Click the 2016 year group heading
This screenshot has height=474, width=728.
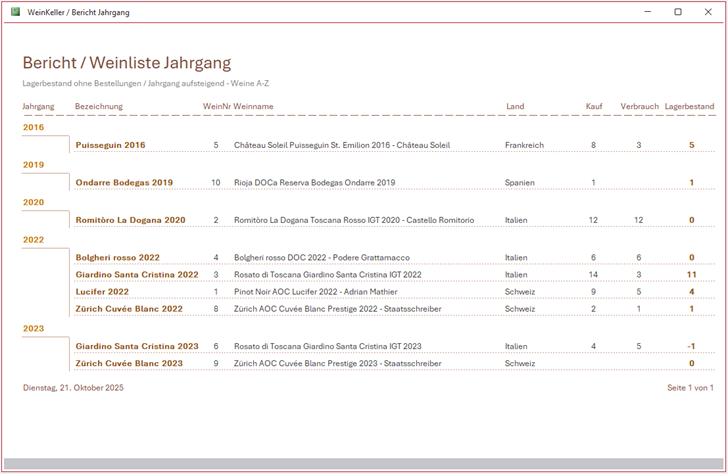pos(33,128)
